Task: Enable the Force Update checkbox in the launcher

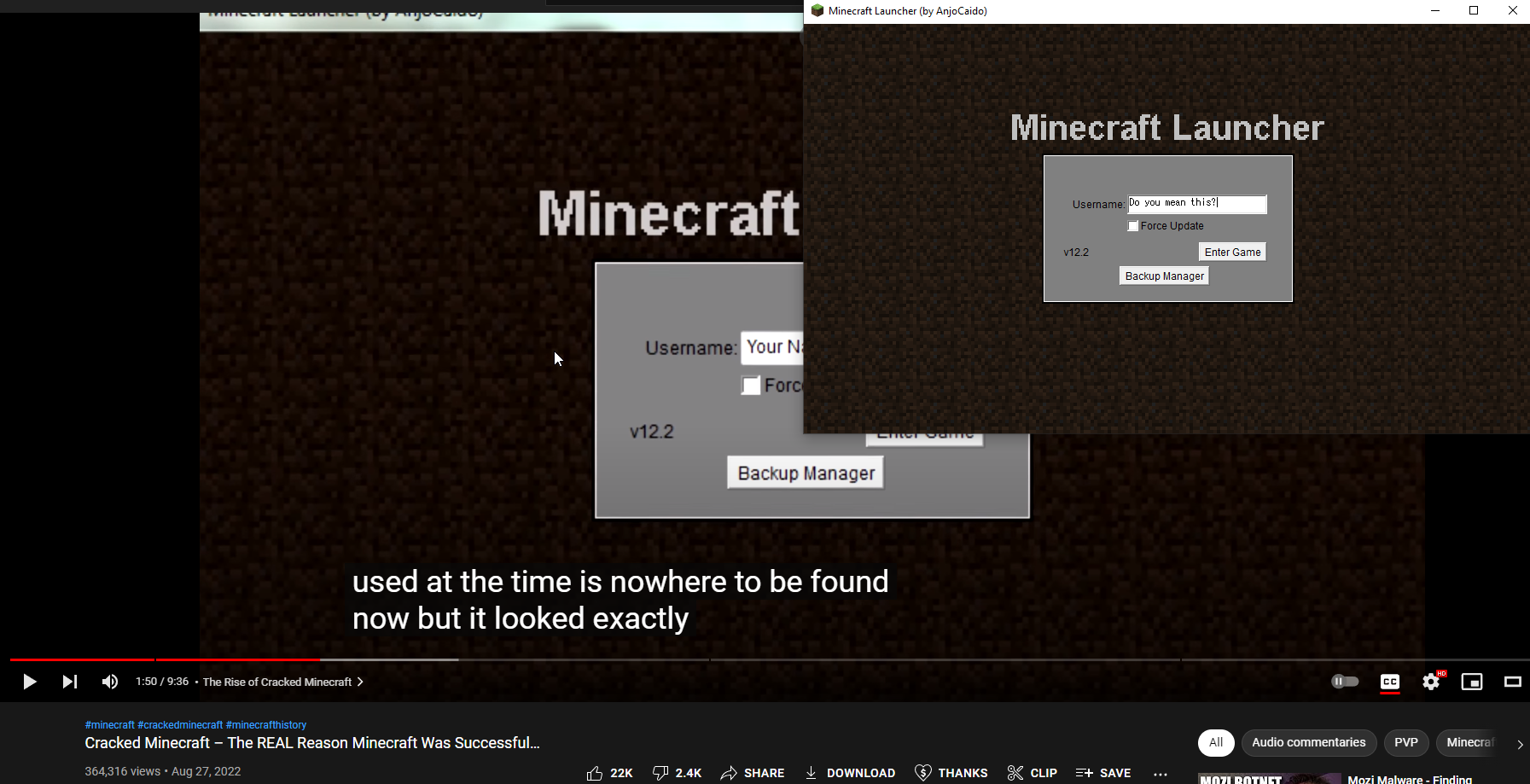Action: (1133, 225)
